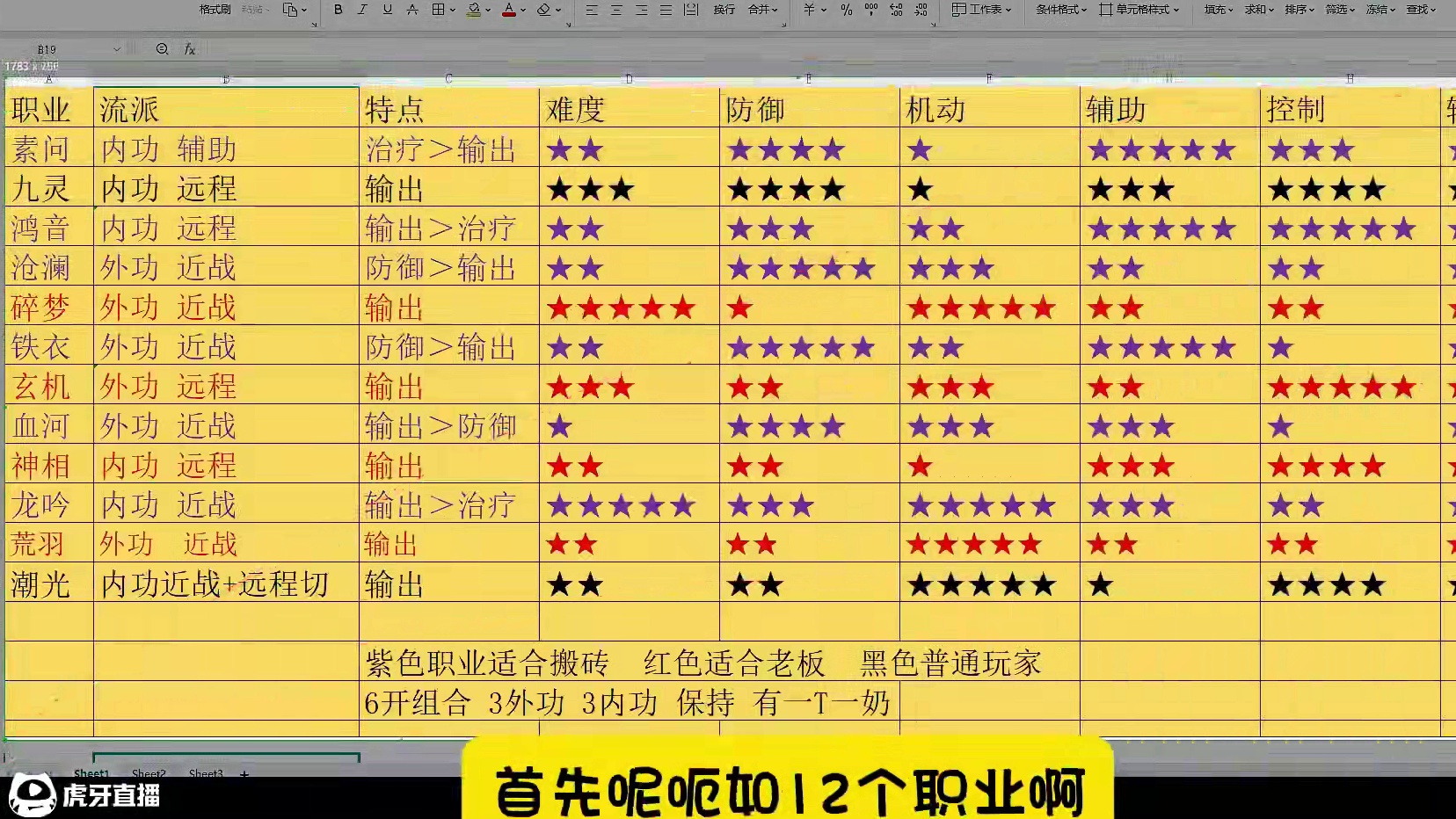Click the thousands separator formatting icon

click(871, 10)
